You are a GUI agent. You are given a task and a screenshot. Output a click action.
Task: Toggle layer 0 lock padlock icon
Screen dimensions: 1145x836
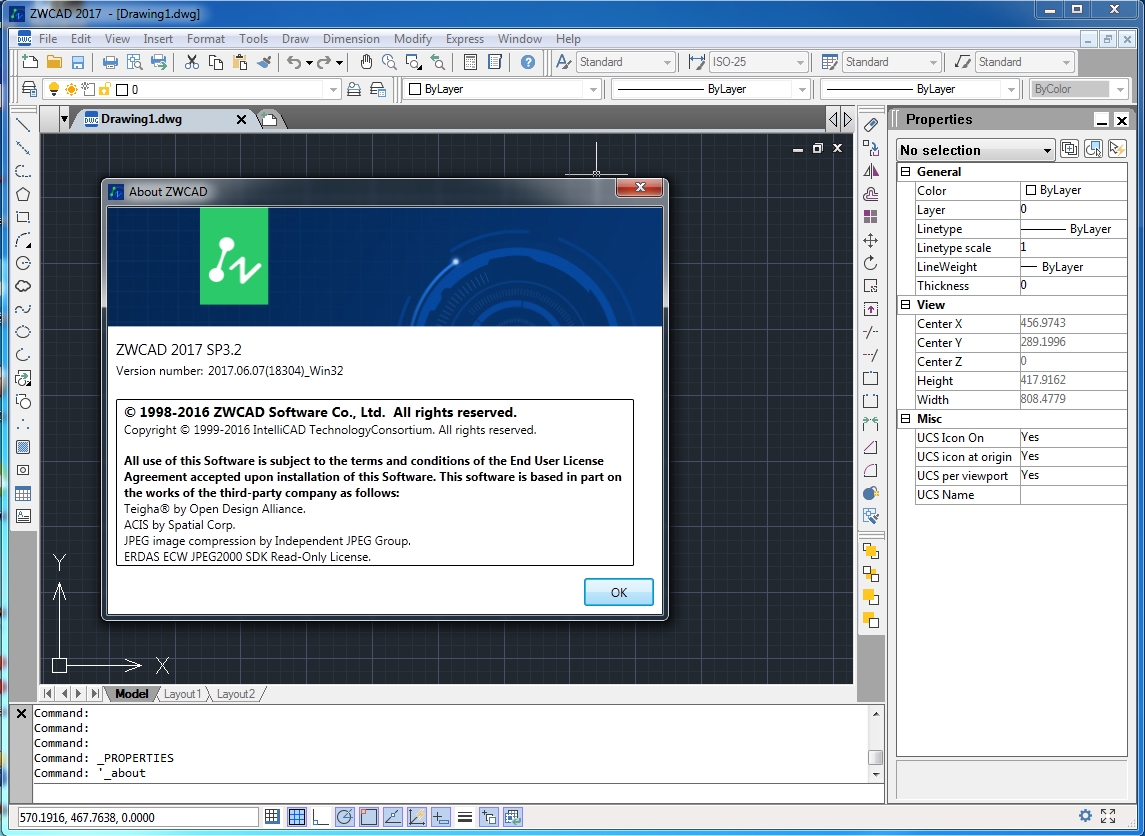tap(104, 89)
